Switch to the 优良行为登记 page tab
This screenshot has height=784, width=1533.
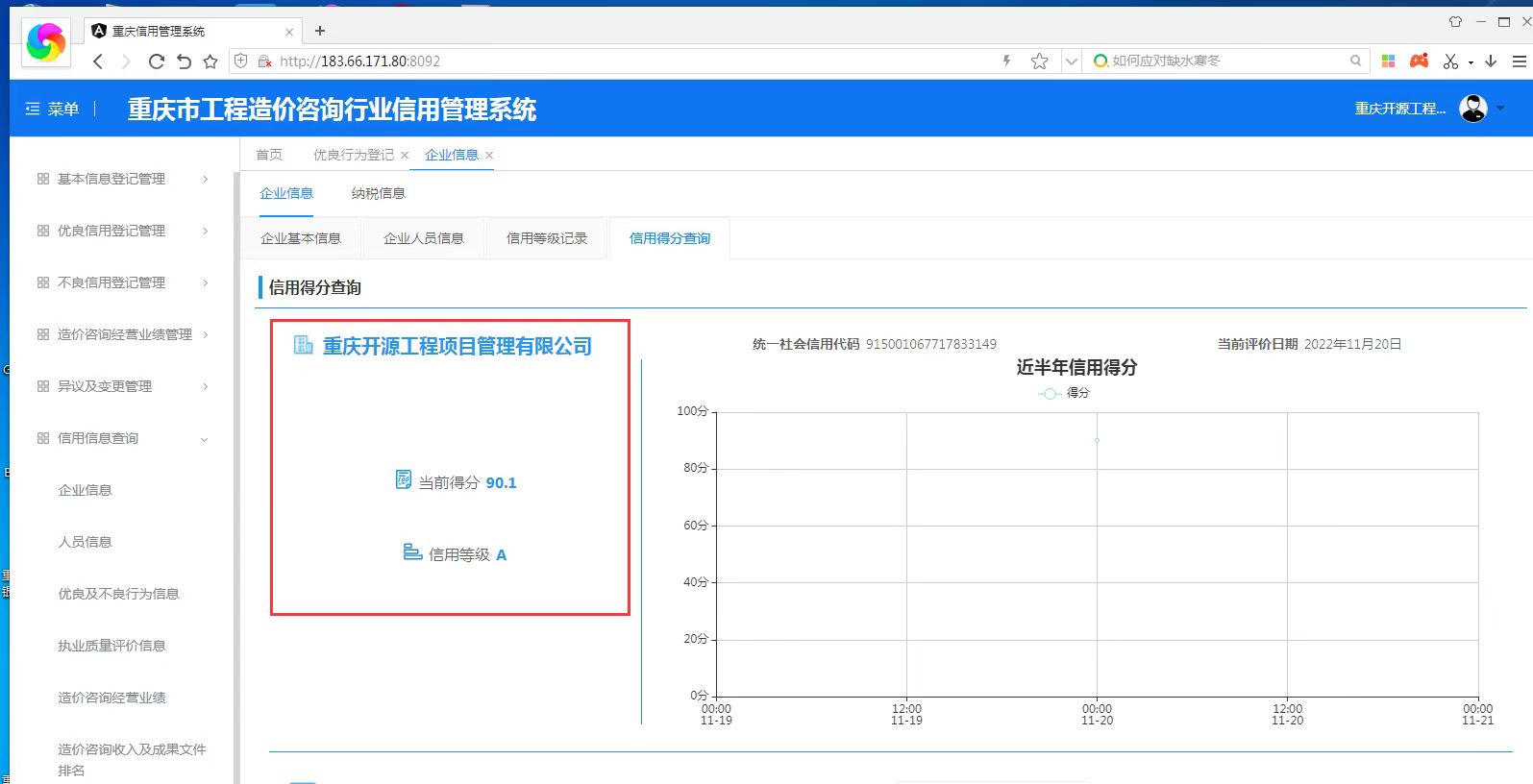[353, 155]
